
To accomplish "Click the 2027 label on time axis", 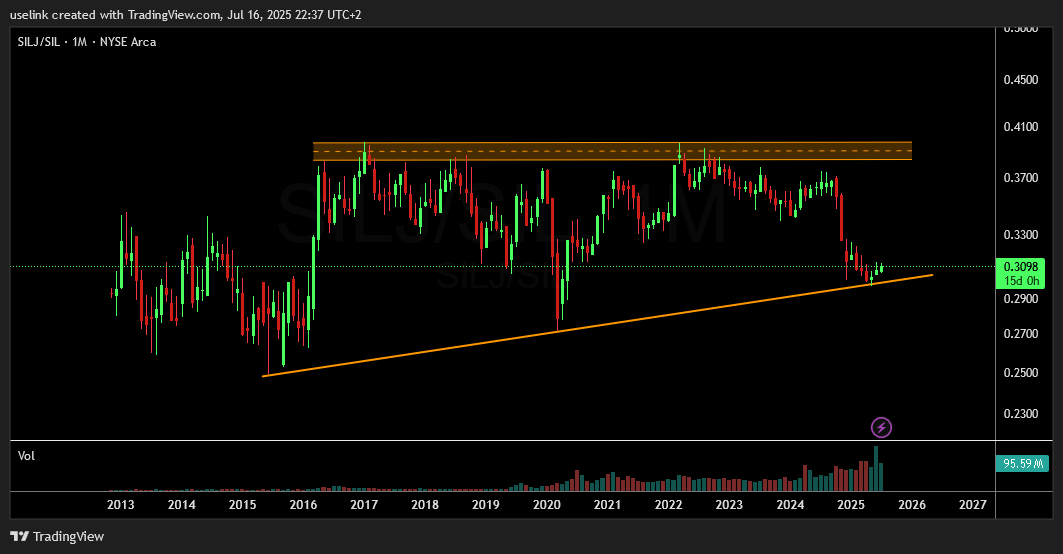I will click(x=973, y=504).
